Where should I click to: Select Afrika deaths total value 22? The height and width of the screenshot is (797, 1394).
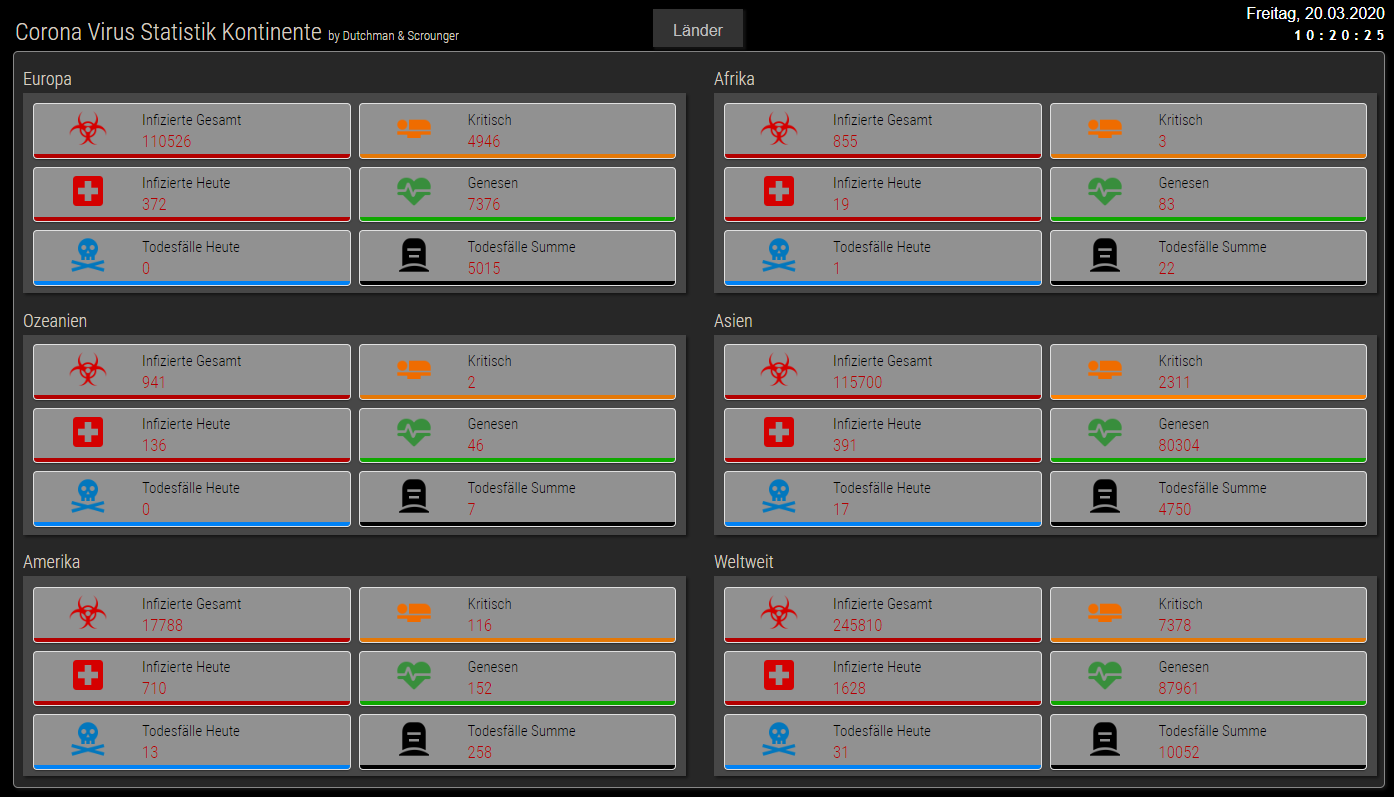click(x=1167, y=268)
